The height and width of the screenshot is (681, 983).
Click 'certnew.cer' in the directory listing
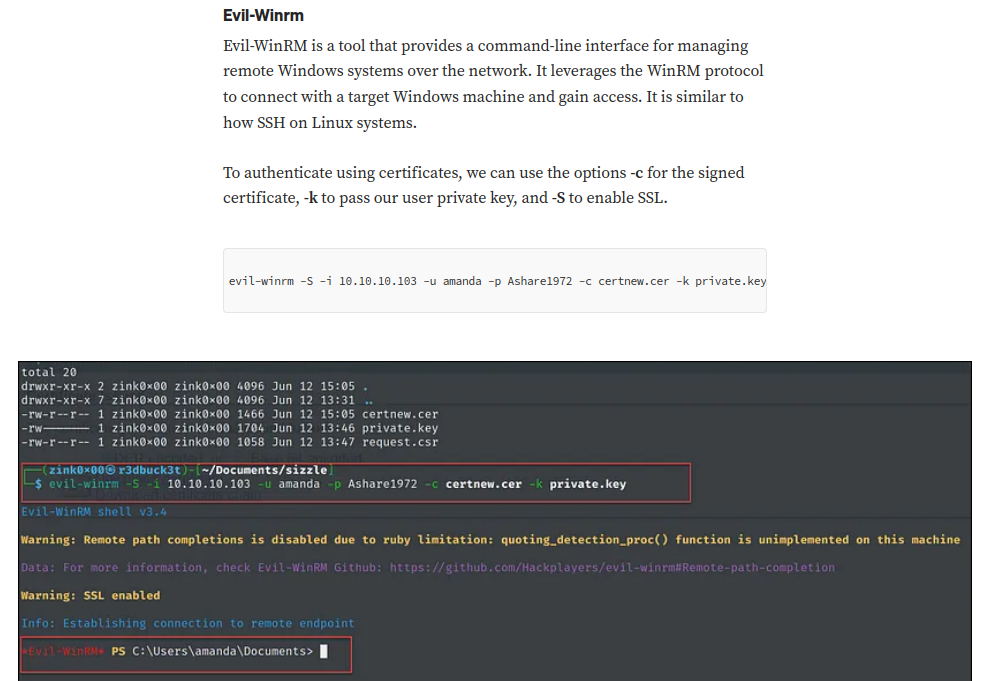pos(400,414)
